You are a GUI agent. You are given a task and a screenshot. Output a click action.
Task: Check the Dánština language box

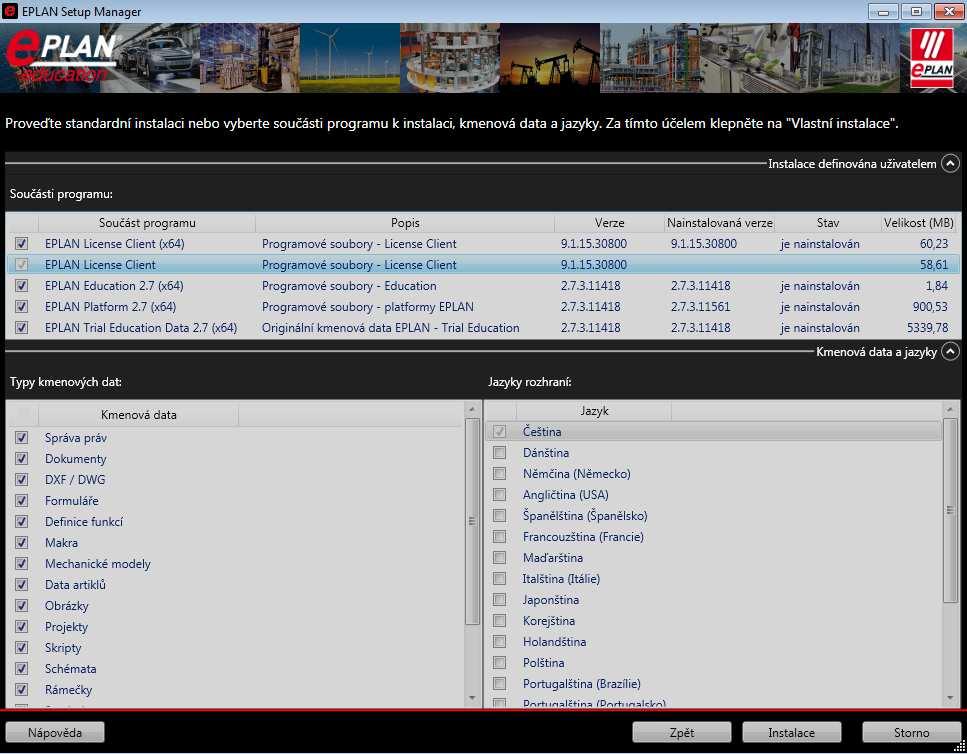500,453
